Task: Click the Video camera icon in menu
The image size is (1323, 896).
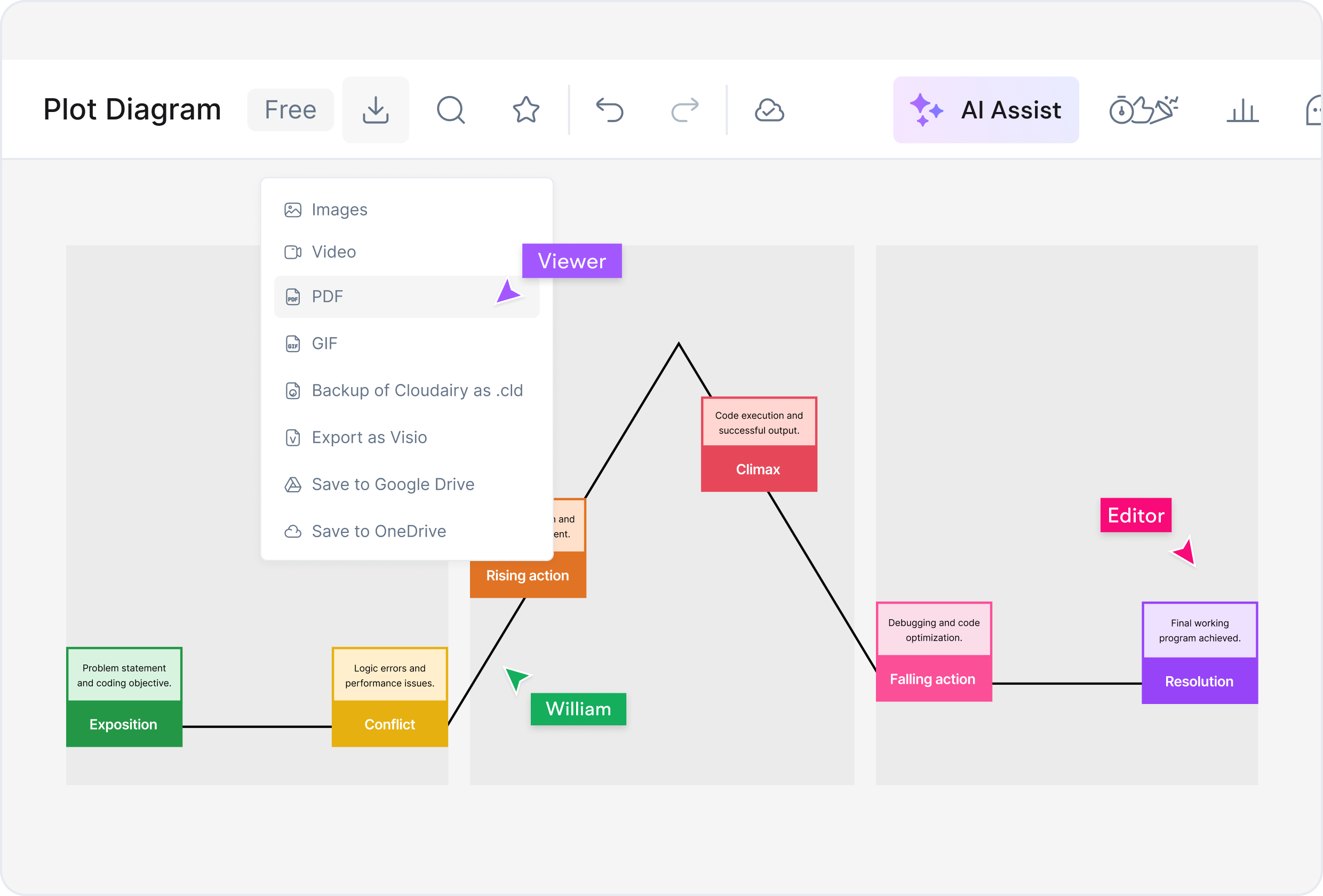Action: [293, 252]
